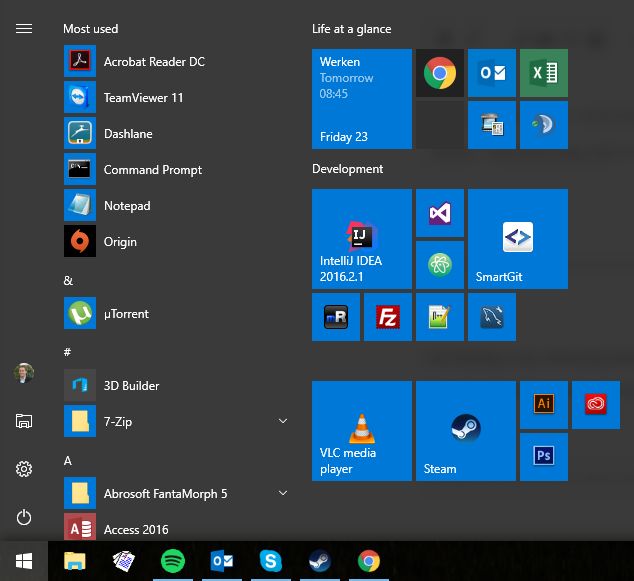
Task: Open µTorrent in the app list
Action: coord(176,313)
